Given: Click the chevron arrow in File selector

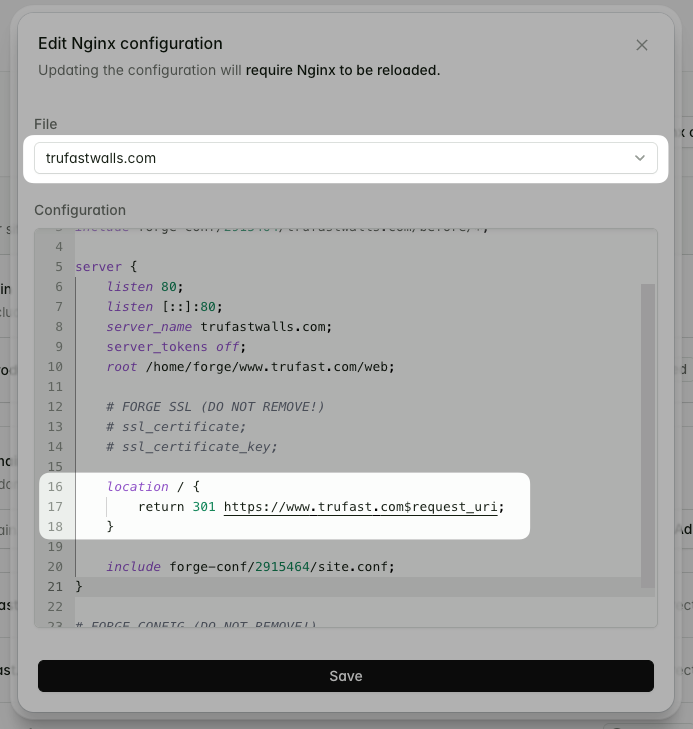Looking at the screenshot, I should [x=640, y=158].
